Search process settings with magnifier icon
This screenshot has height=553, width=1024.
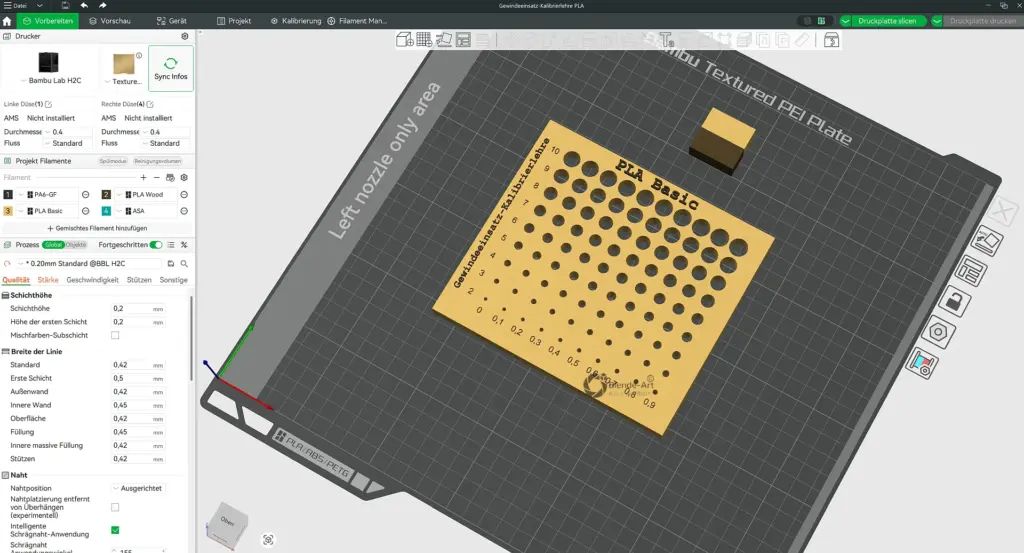[x=184, y=264]
